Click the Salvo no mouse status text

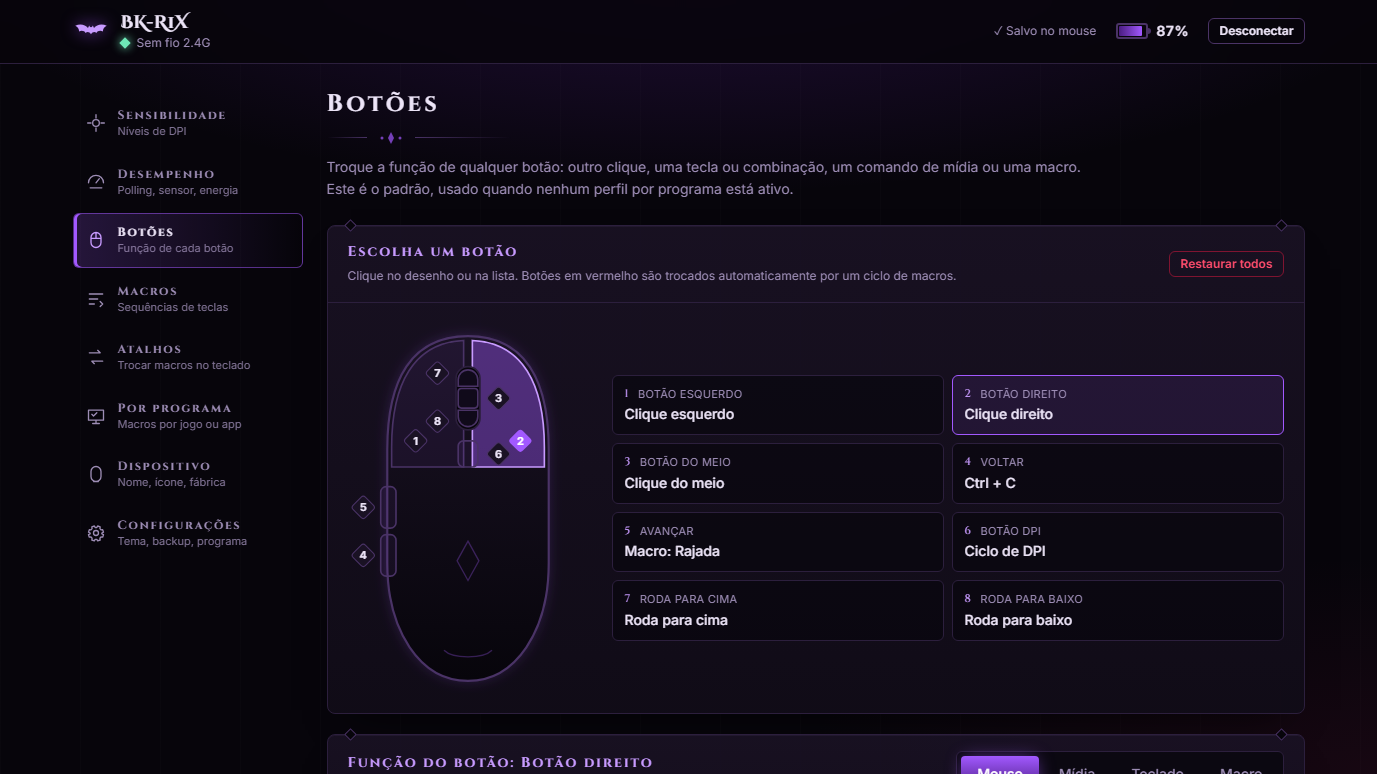pos(1045,31)
